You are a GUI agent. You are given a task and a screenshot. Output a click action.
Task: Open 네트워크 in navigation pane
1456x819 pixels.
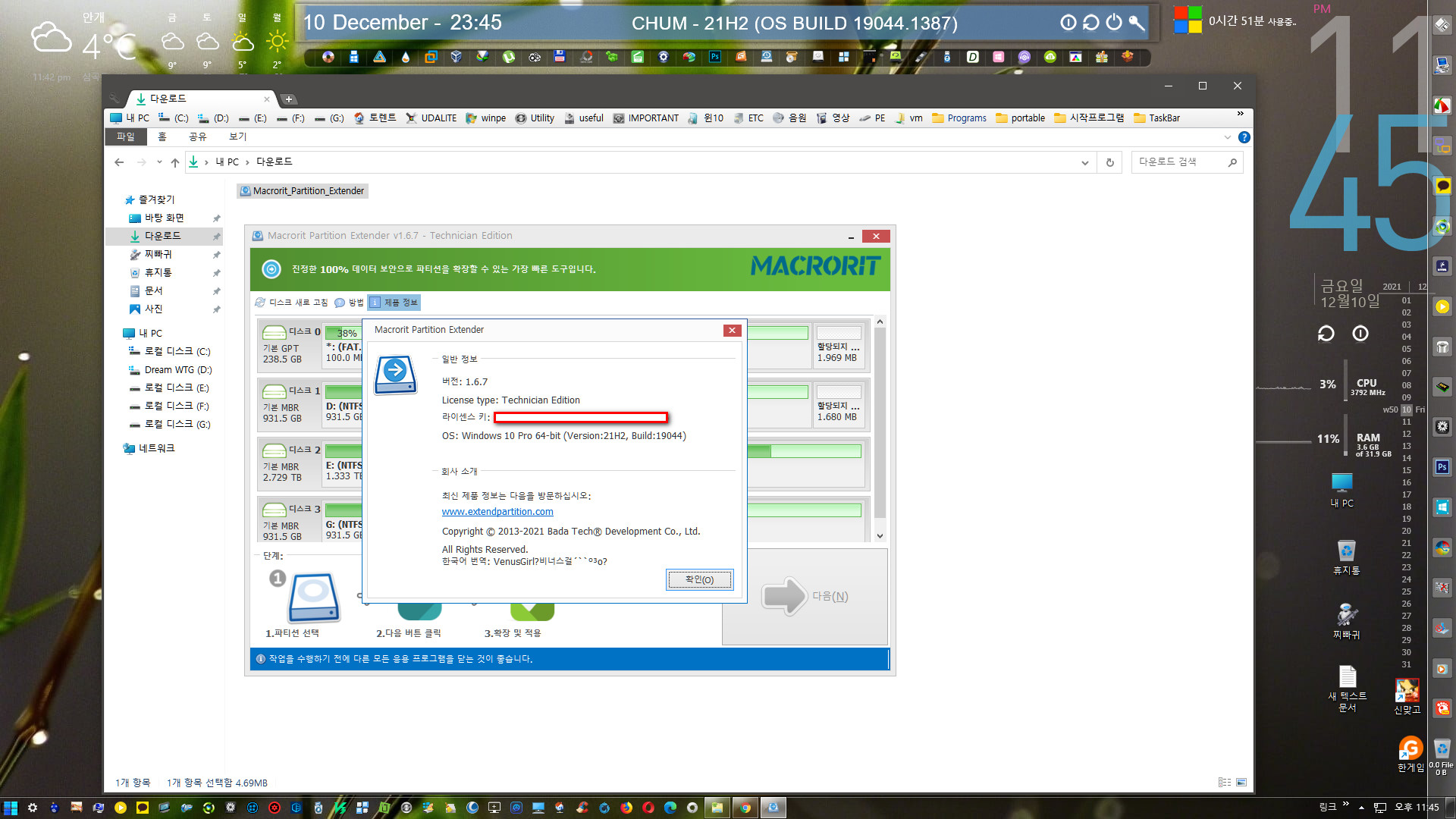click(149, 449)
